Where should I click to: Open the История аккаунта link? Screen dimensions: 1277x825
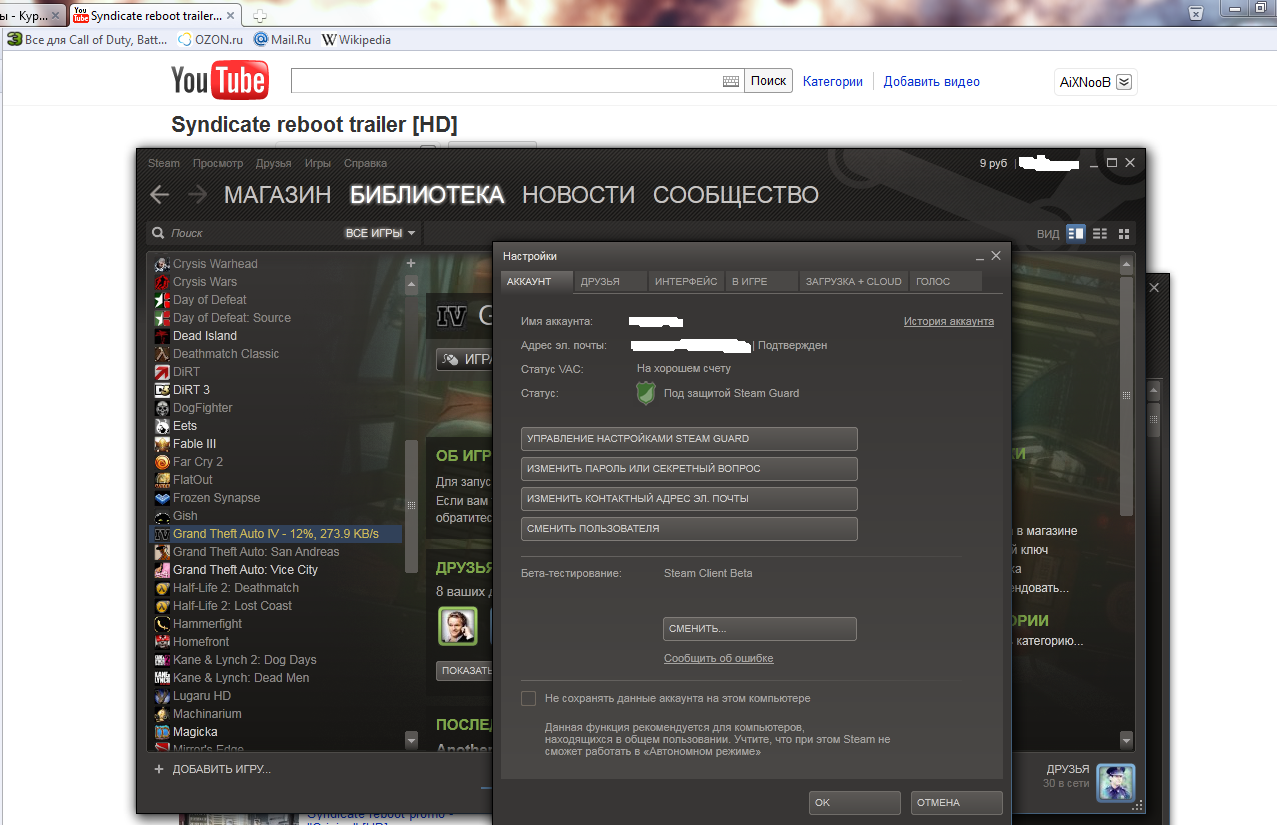pyautogui.click(x=949, y=322)
